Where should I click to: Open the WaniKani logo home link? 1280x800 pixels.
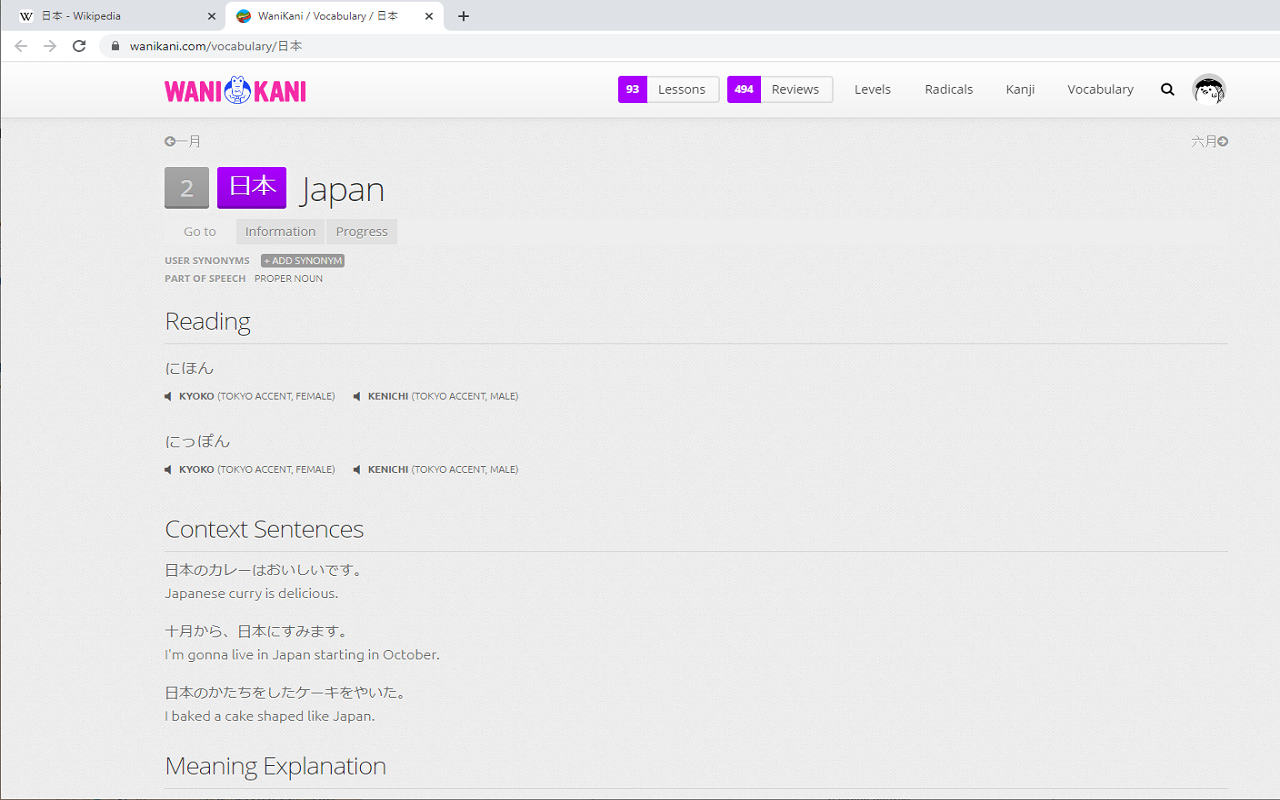tap(235, 90)
